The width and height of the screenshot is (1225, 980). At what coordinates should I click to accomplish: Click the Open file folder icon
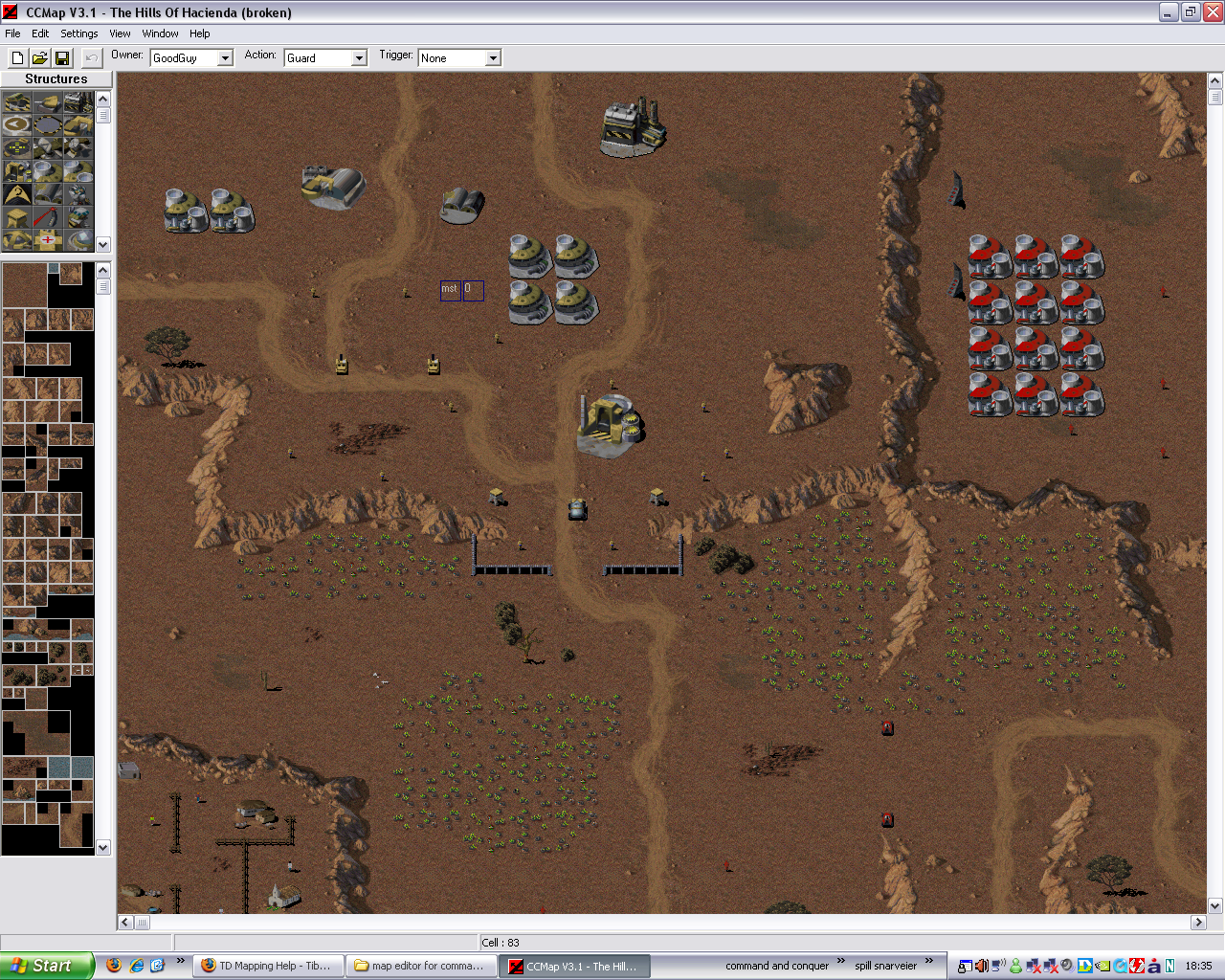tap(40, 58)
